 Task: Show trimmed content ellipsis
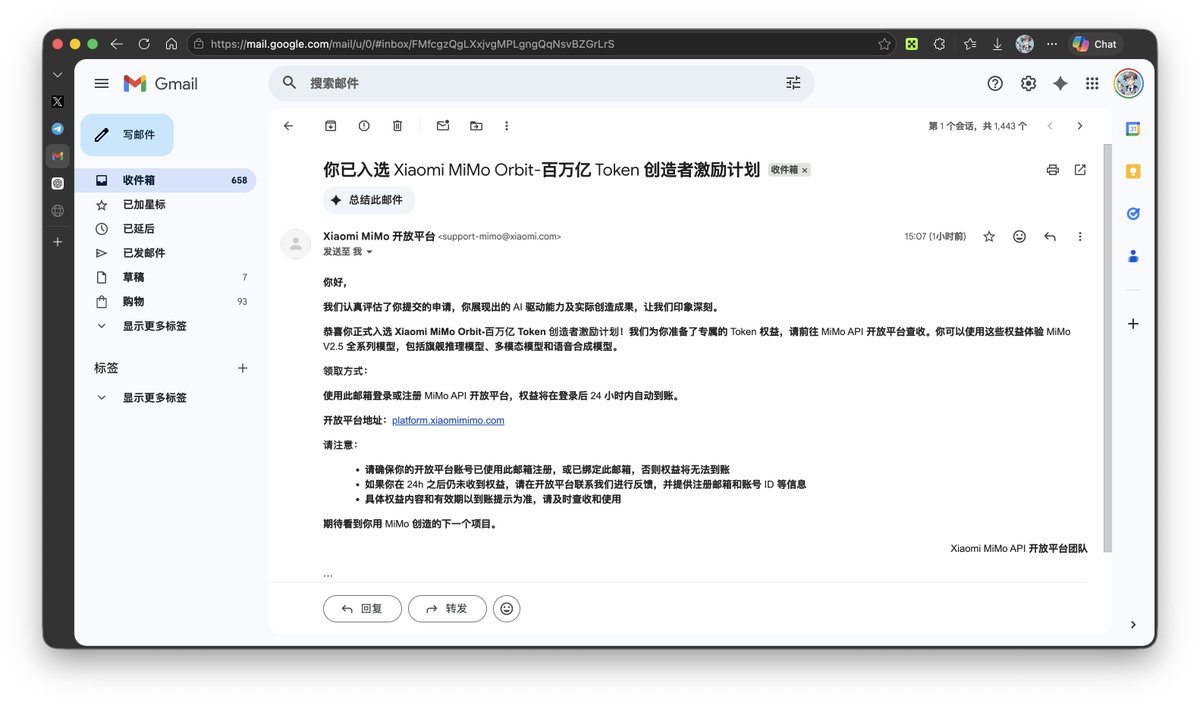pos(328,574)
